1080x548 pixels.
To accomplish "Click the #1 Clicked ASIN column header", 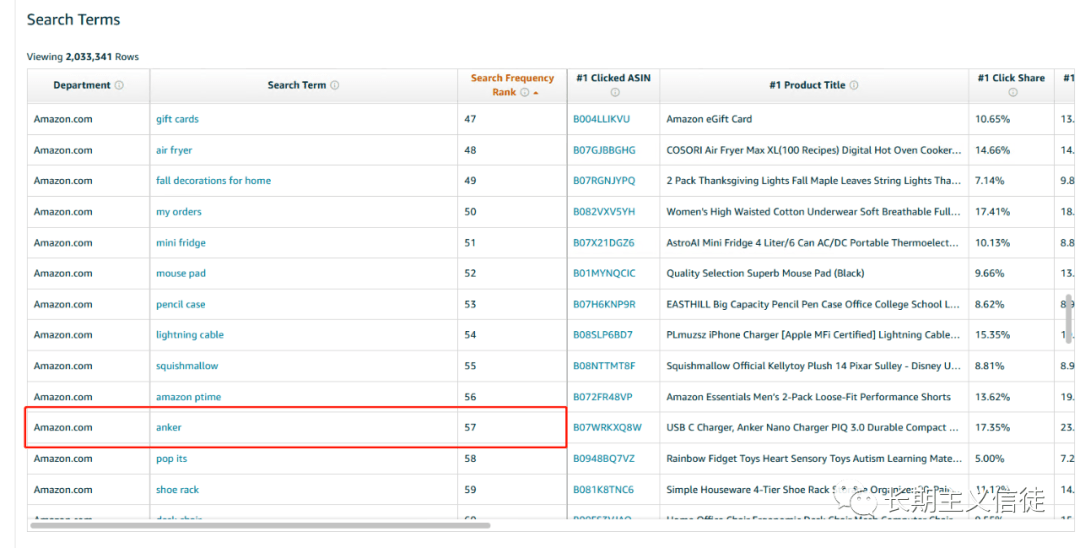I will point(613,85).
